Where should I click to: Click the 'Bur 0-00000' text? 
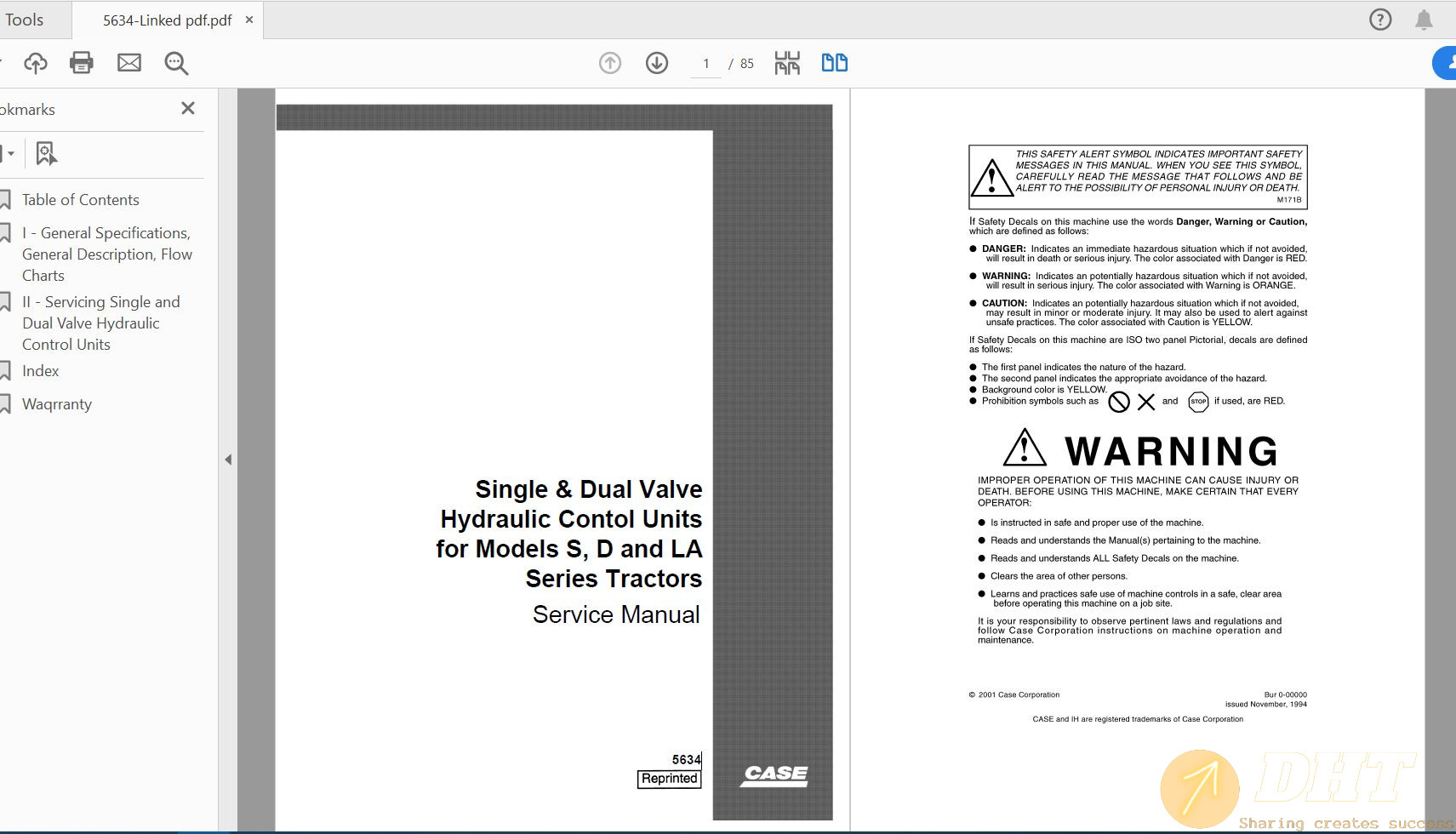(1285, 694)
